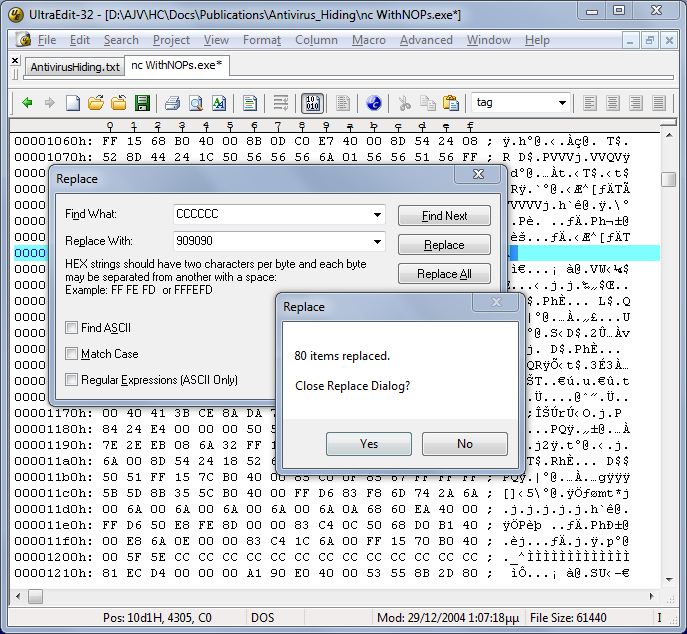Enable Regular Expressions (ASCII Only) checkbox

pos(71,379)
